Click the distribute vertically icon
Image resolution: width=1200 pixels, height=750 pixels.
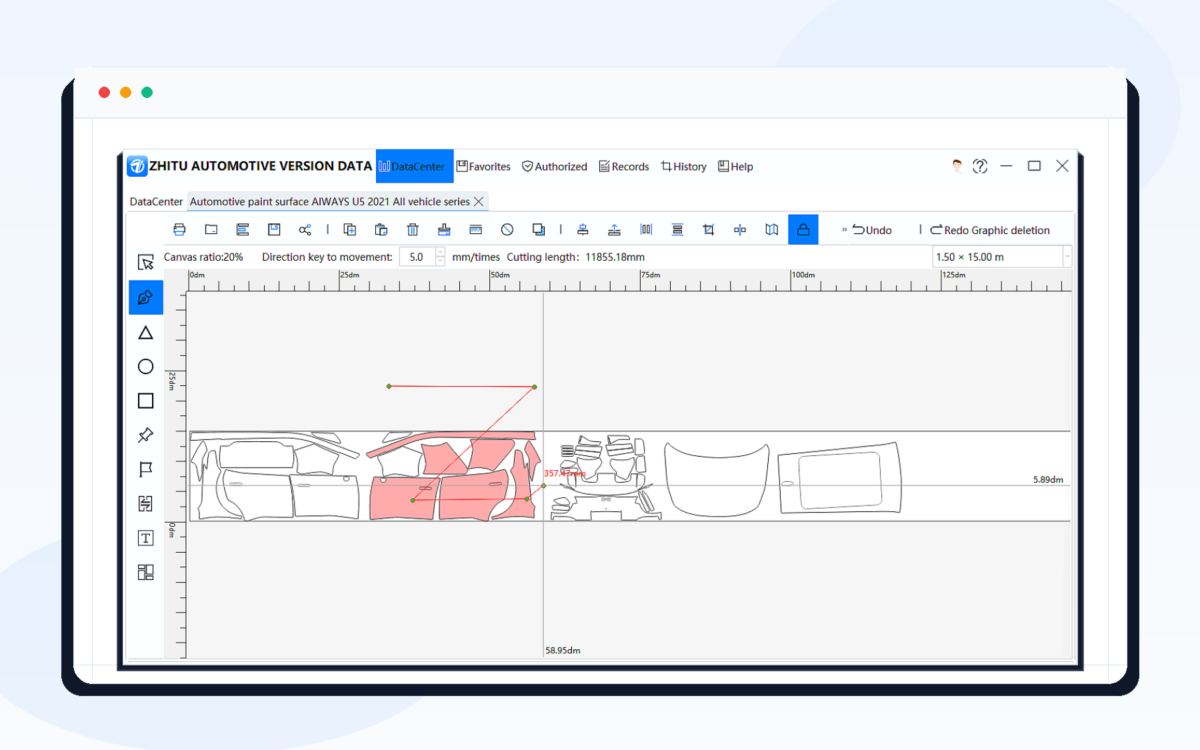(x=678, y=229)
